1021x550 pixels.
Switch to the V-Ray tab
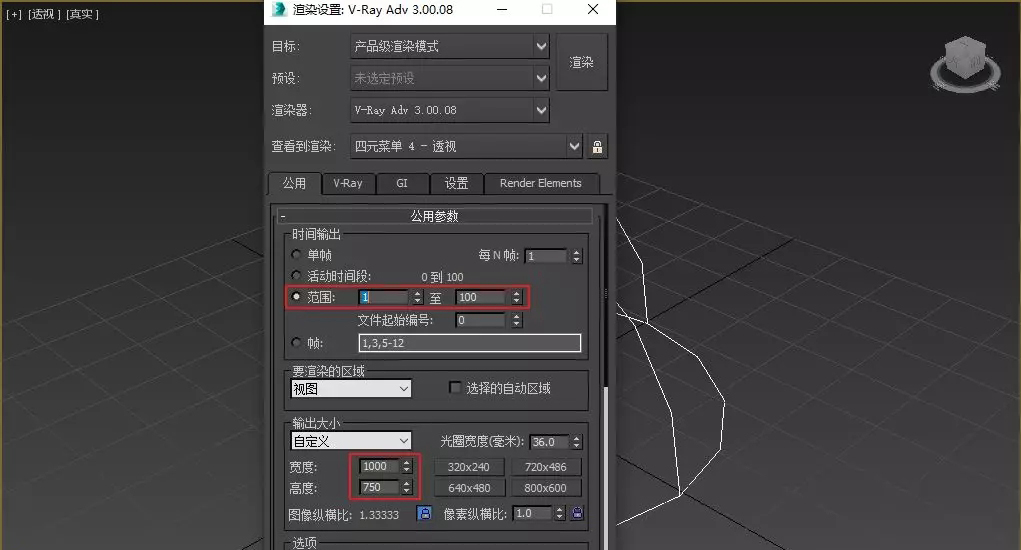point(348,184)
